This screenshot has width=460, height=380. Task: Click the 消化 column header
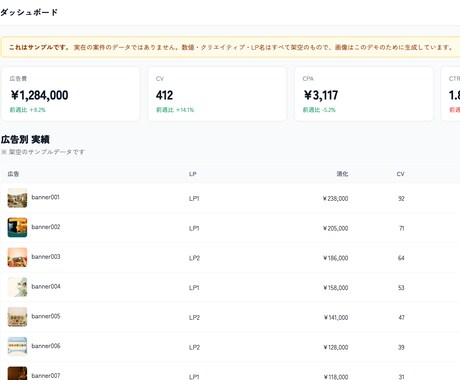(x=342, y=174)
